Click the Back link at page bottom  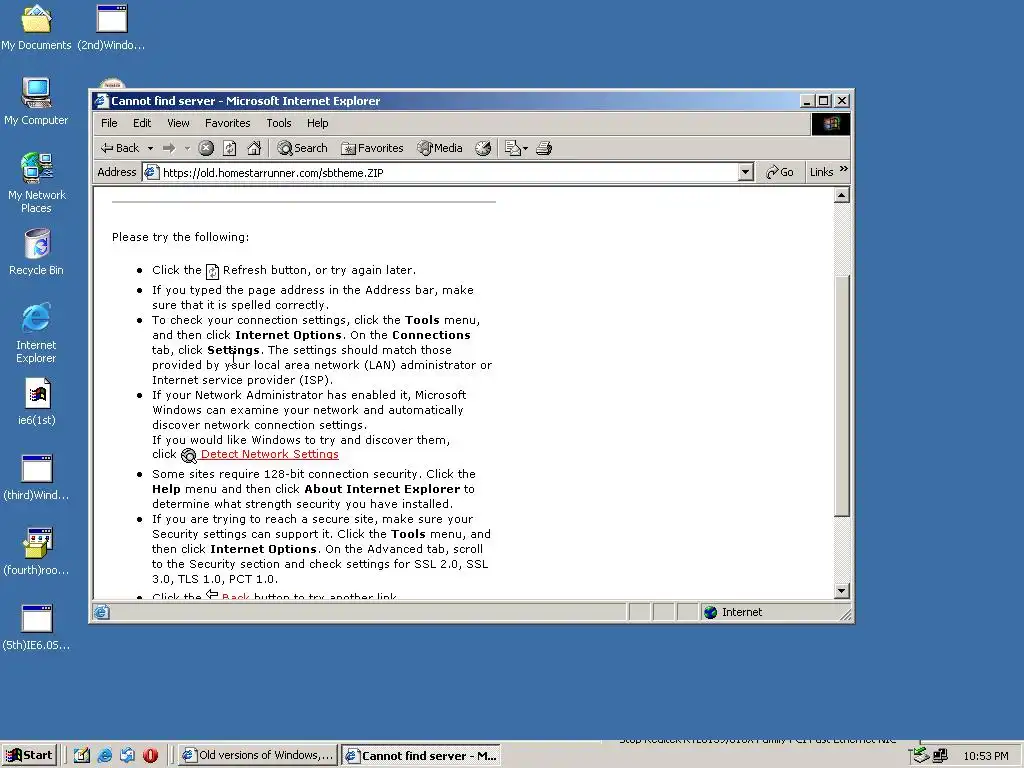(x=235, y=597)
